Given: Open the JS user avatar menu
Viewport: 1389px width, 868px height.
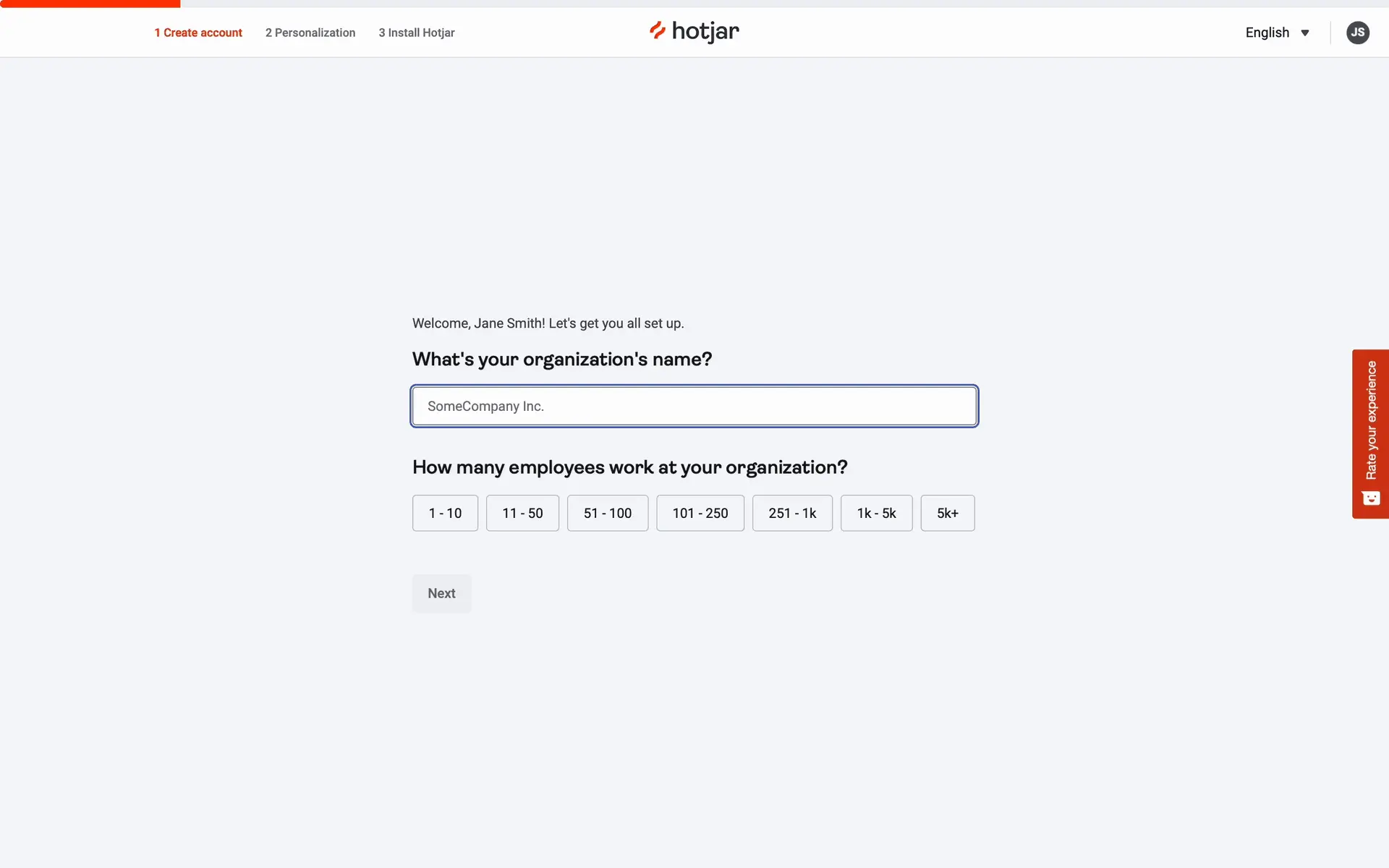Looking at the screenshot, I should (1357, 33).
